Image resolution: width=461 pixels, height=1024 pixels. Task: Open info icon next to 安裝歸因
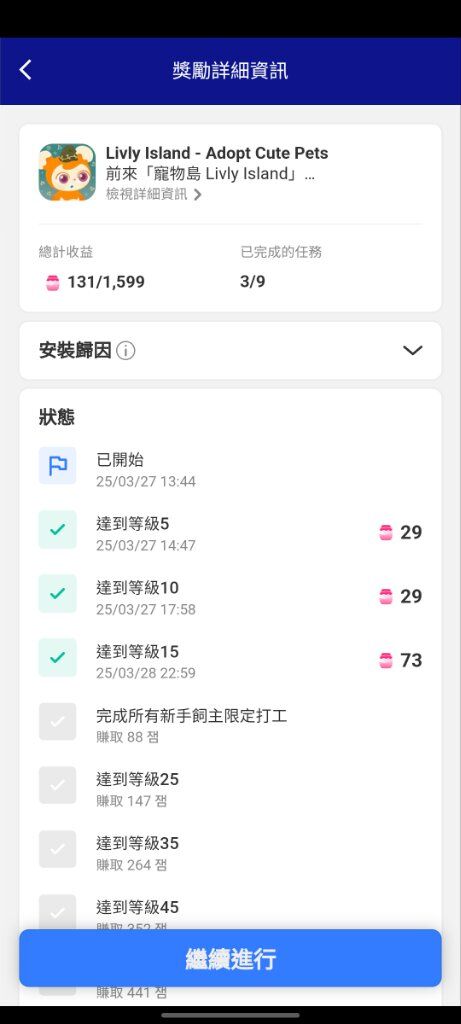click(x=125, y=351)
